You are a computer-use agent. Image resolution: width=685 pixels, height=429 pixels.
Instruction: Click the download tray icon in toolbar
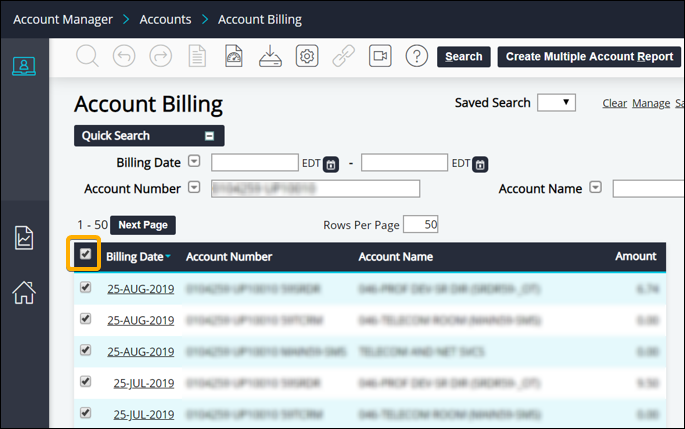(x=270, y=56)
